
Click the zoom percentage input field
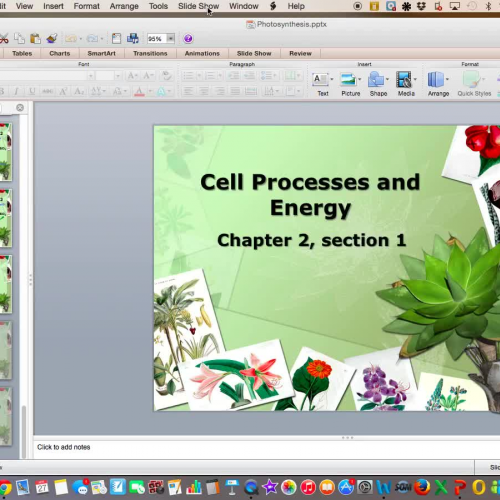(x=157, y=39)
